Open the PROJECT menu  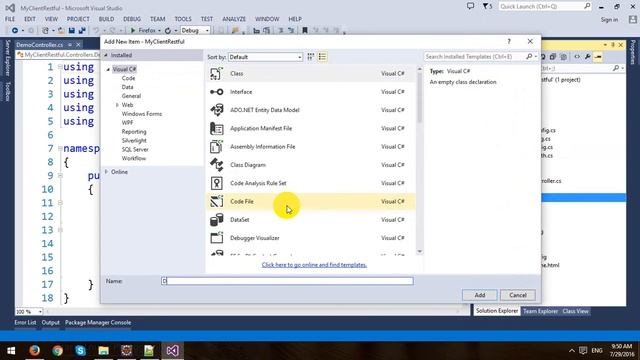click(78, 19)
